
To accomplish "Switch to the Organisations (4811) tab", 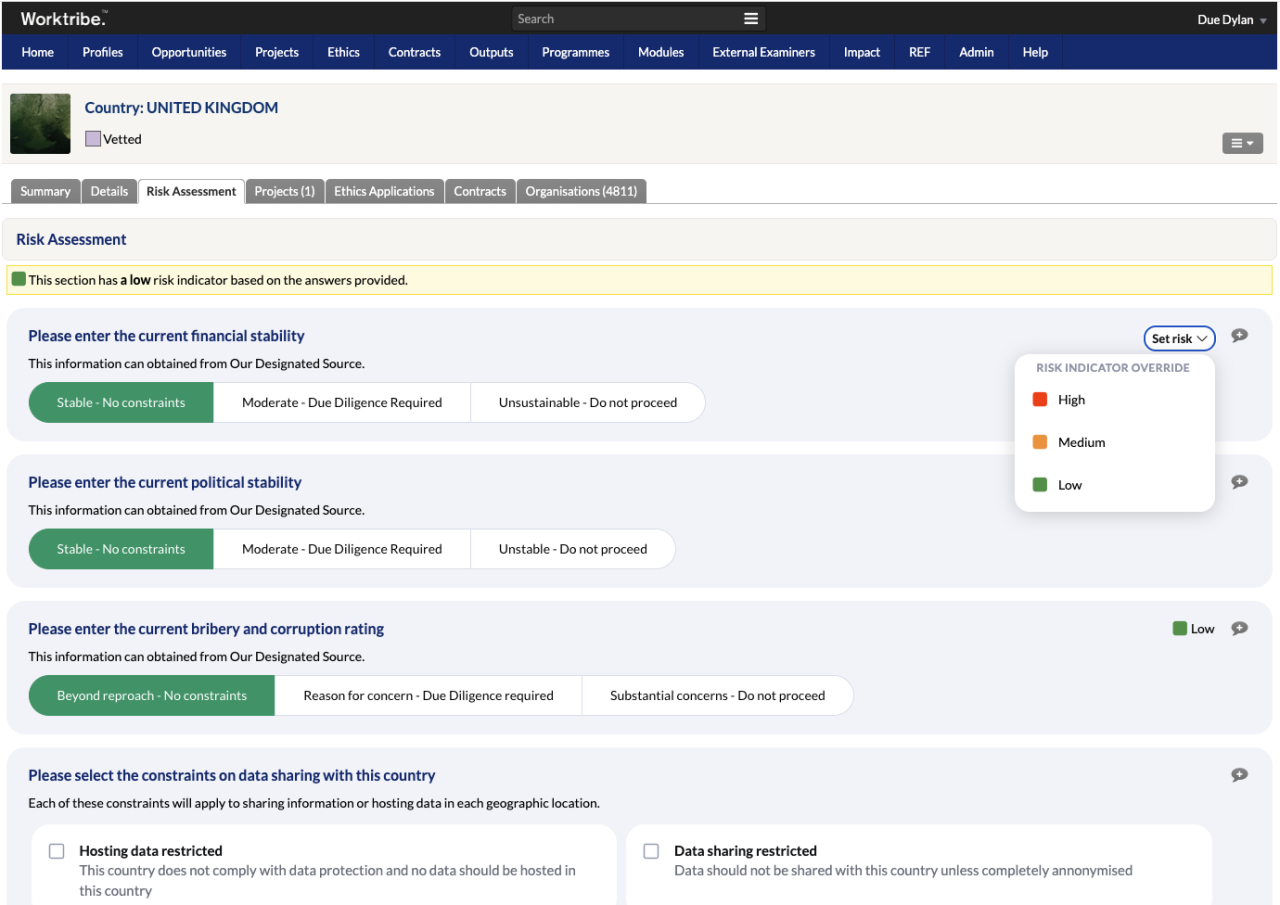I will pyautogui.click(x=581, y=190).
